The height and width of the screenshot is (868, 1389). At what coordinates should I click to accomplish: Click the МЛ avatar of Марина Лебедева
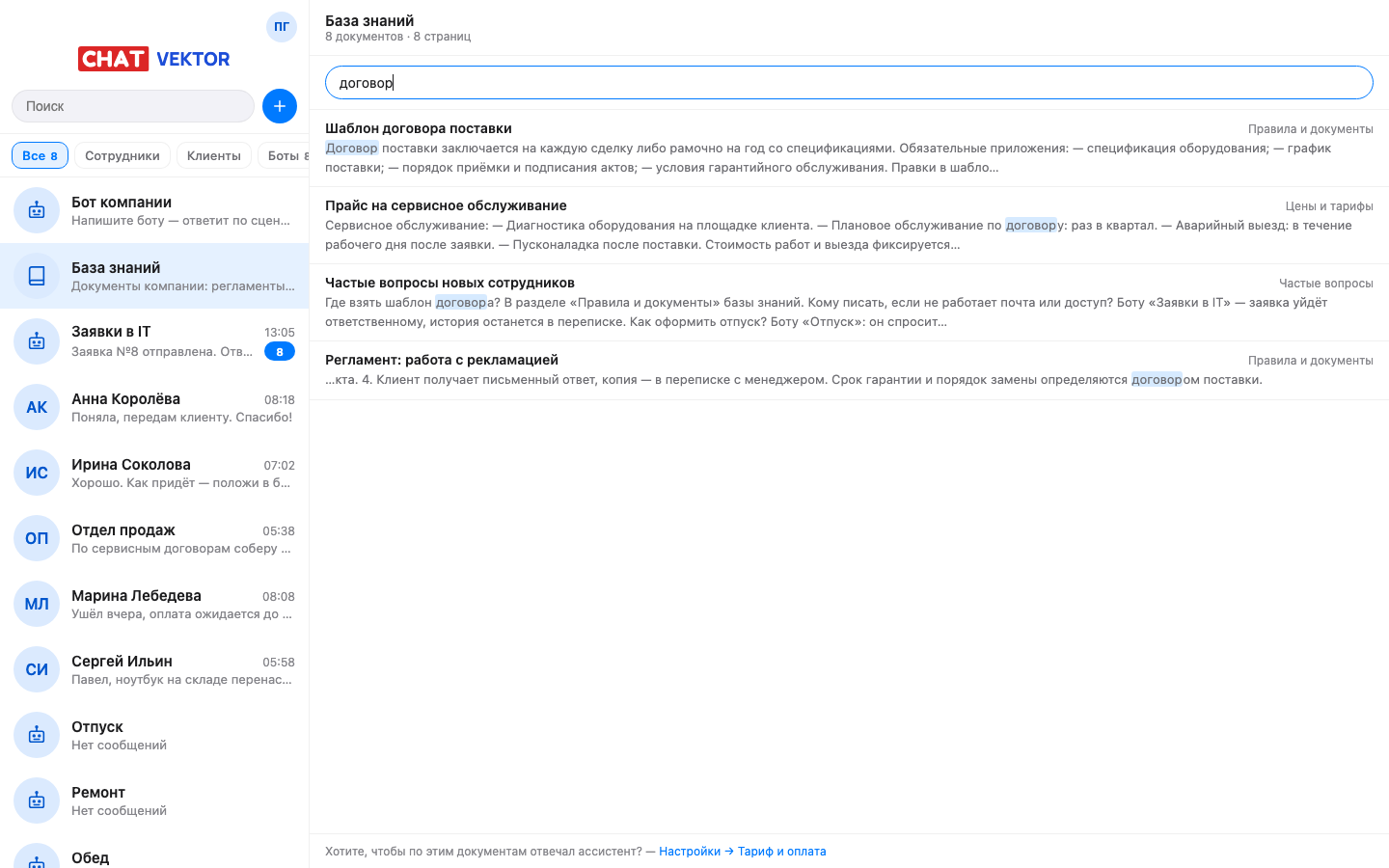(x=37, y=604)
